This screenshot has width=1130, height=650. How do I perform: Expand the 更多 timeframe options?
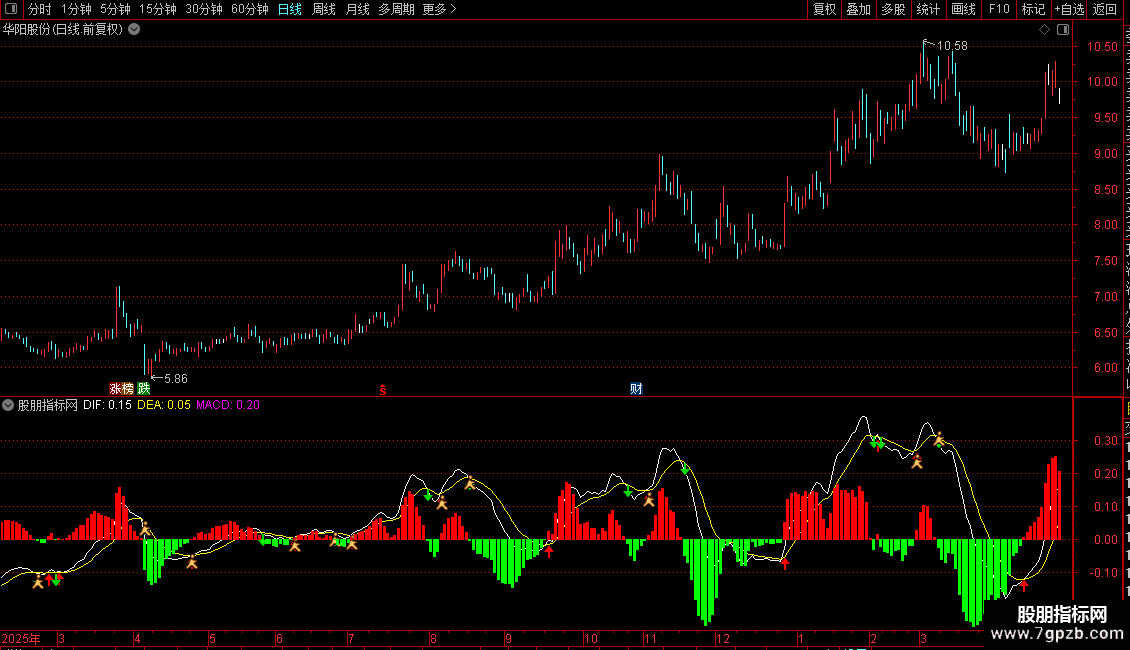point(439,9)
